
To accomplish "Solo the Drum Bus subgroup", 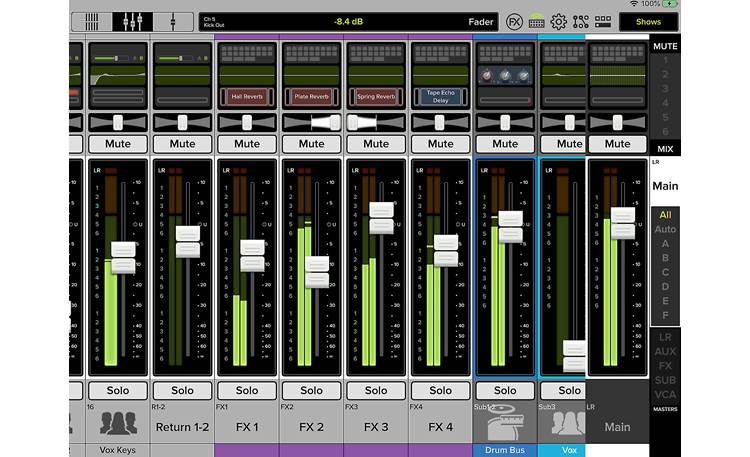I will (x=505, y=390).
